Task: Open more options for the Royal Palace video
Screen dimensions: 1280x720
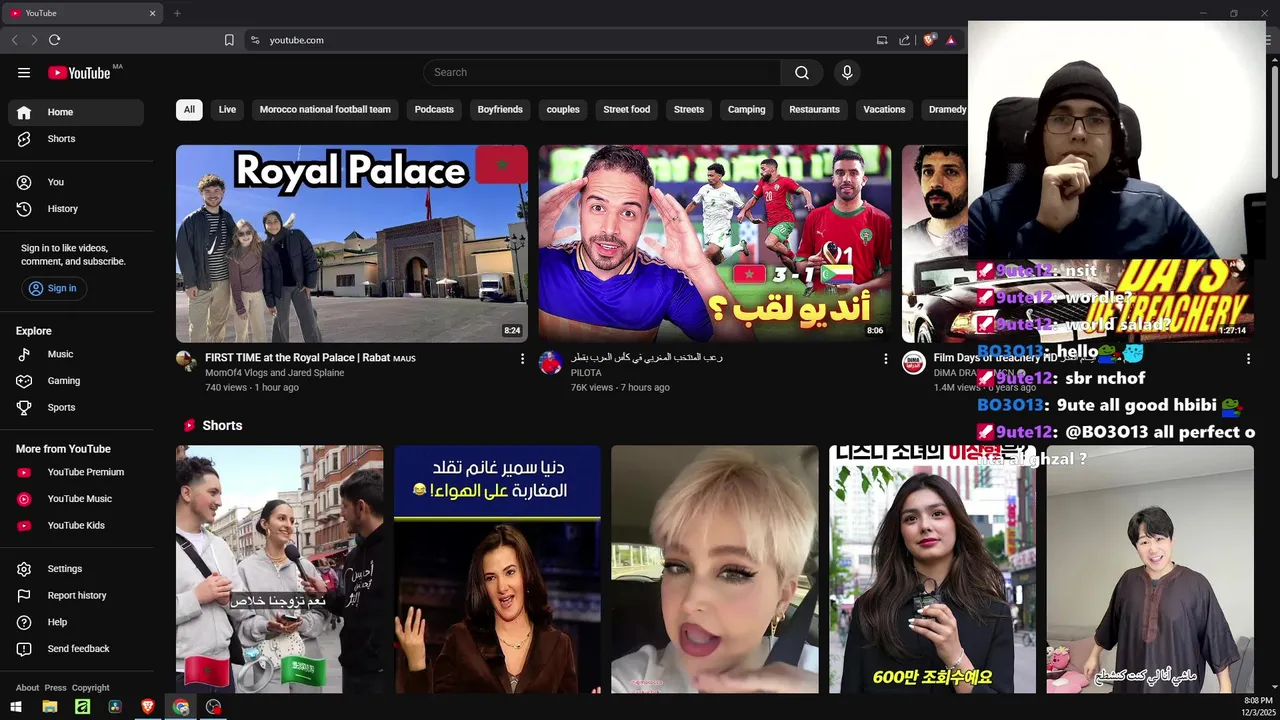Action: (x=522, y=358)
